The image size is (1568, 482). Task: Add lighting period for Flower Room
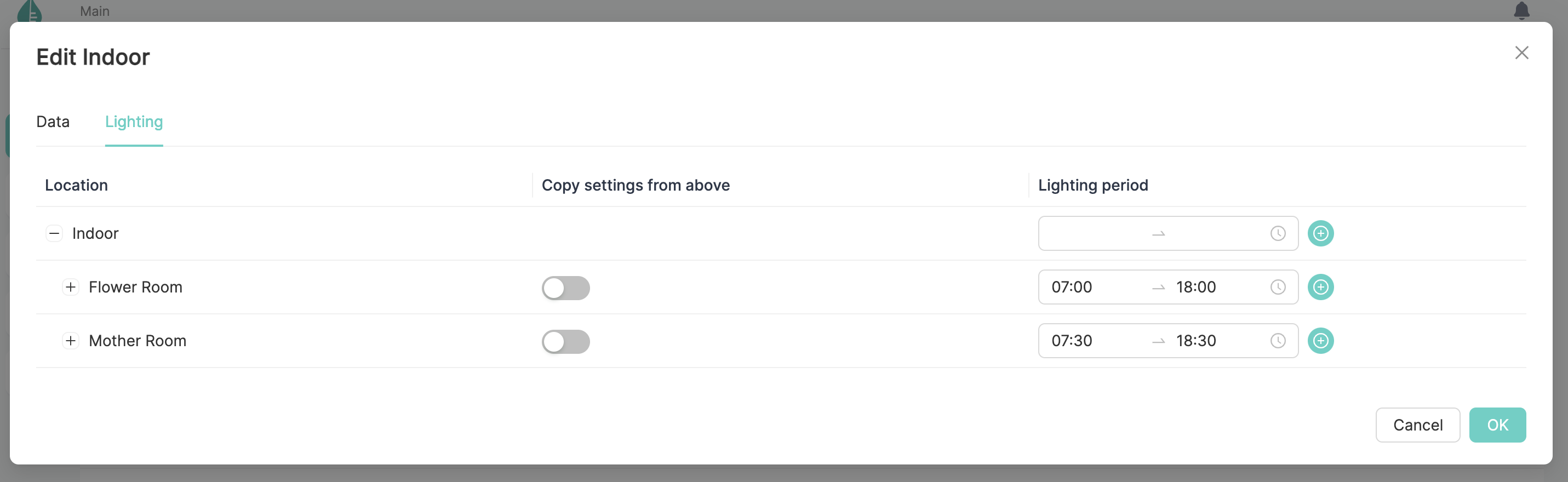click(1320, 287)
